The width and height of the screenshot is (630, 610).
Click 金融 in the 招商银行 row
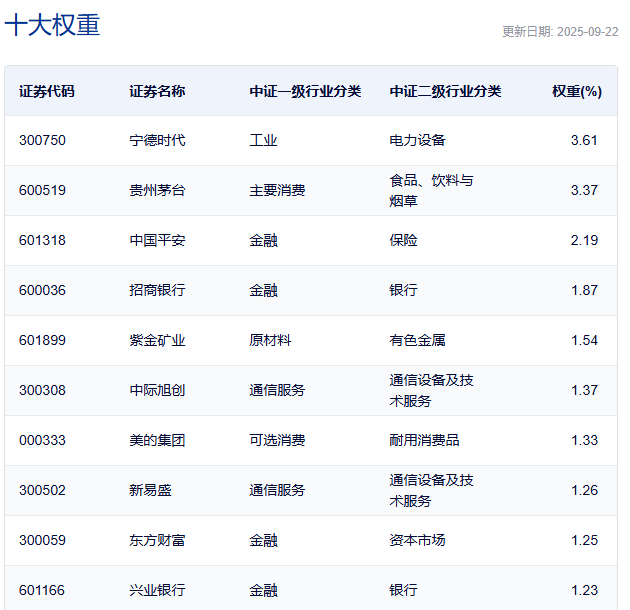pyautogui.click(x=263, y=290)
